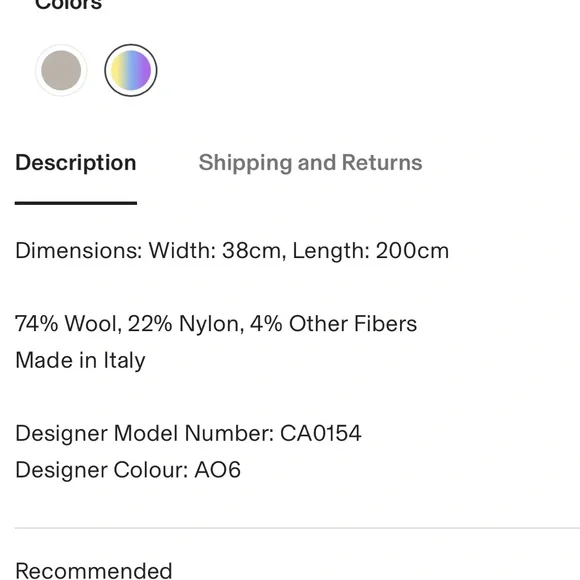Click the 200cm length value

coord(412,251)
